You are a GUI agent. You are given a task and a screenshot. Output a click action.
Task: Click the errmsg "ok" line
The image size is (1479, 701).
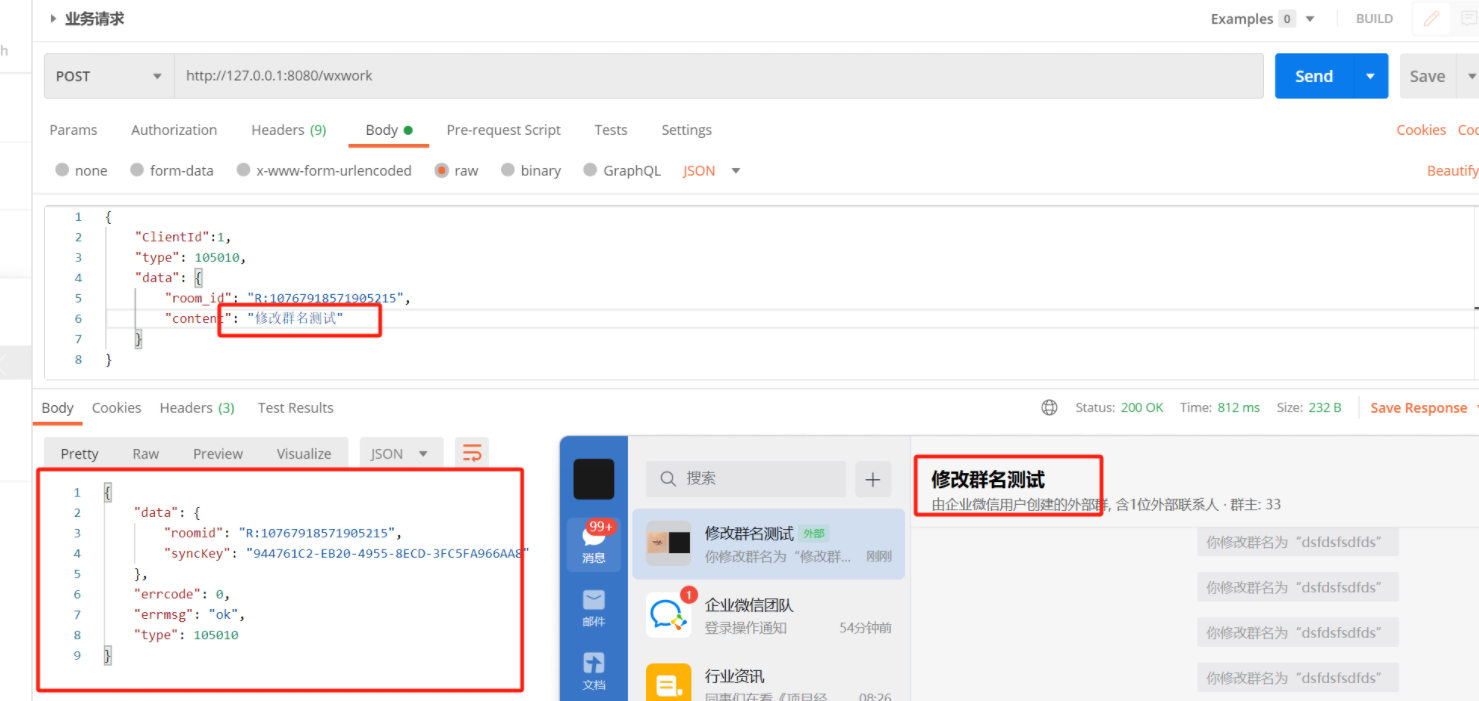(189, 614)
